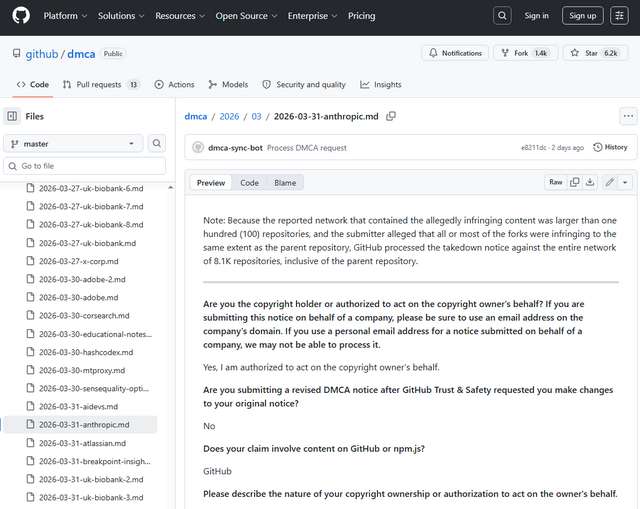
Task: Open 2026-03-30-corsearch.md file
Action: (86, 316)
